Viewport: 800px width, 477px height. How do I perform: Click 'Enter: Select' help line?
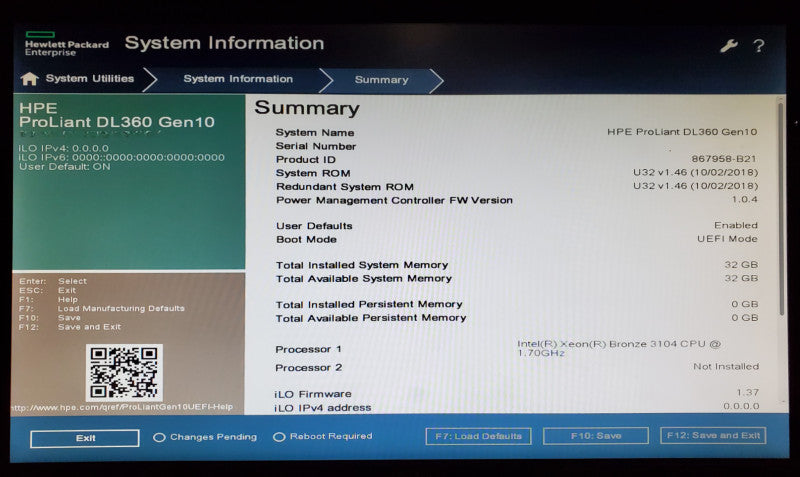click(53, 281)
